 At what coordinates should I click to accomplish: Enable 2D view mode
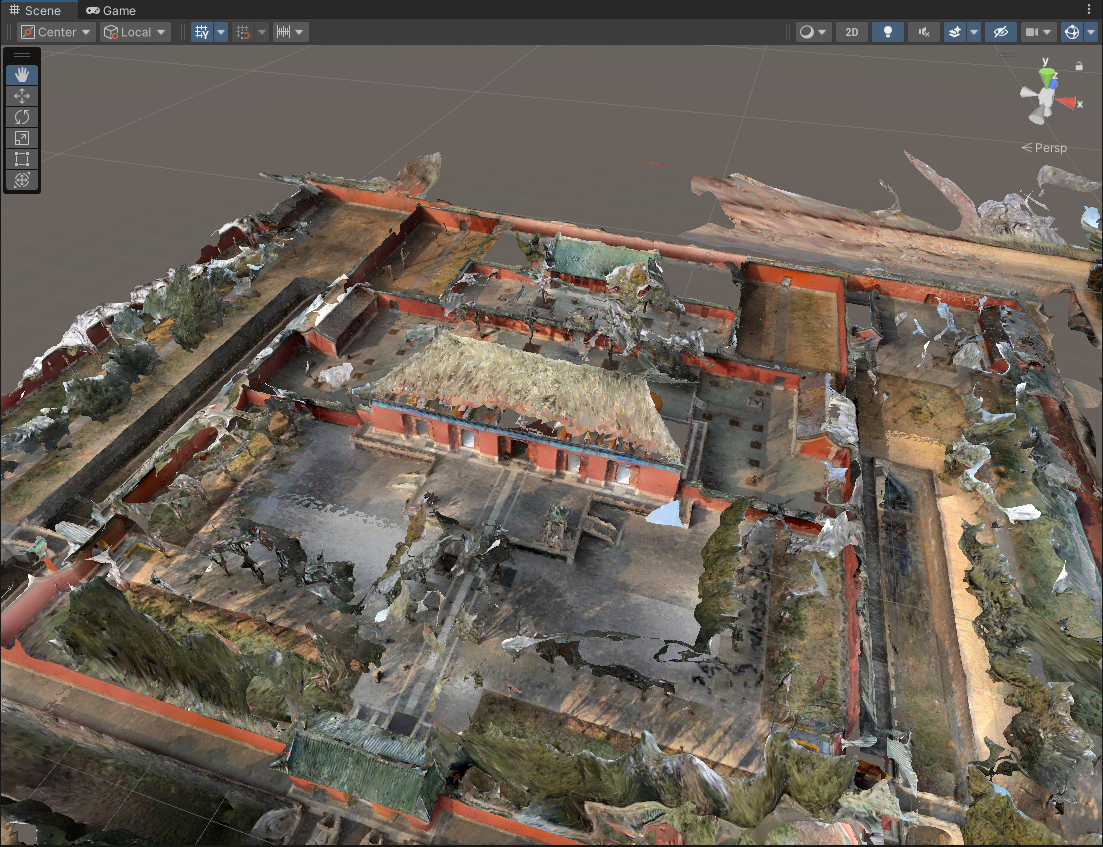pyautogui.click(x=851, y=32)
